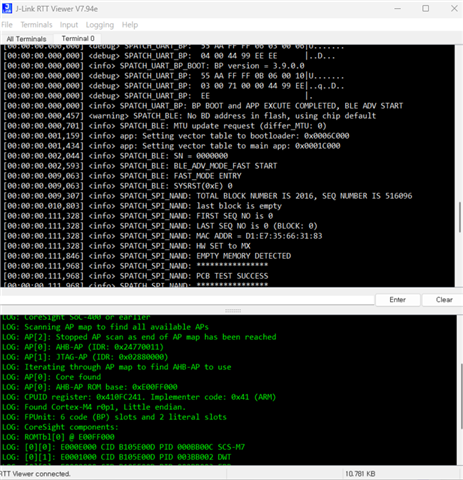
Task: Select the '[0][1]: E0001000 ... DWT' line
Action: 116,457
